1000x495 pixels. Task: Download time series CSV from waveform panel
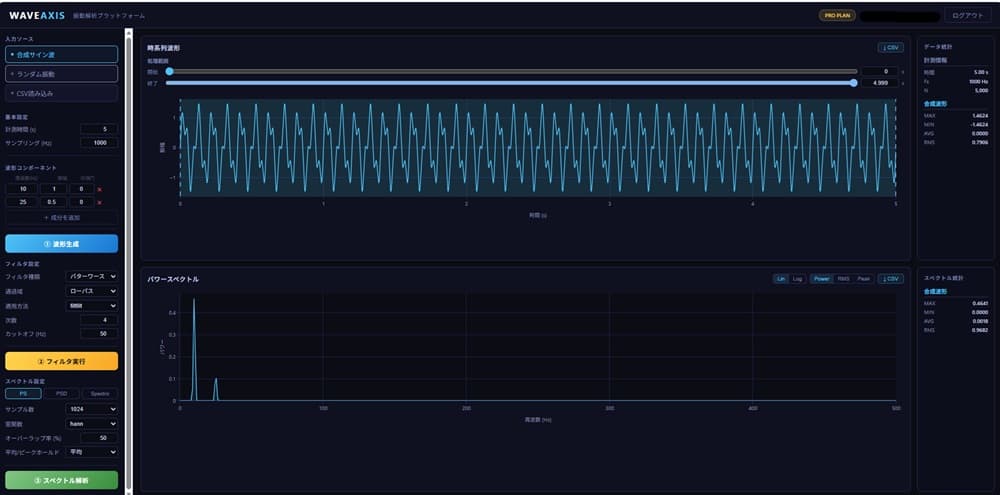[890, 48]
